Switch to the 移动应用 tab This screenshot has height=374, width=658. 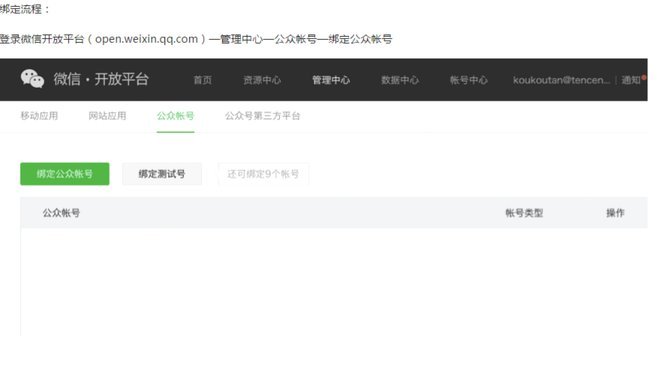(x=39, y=115)
